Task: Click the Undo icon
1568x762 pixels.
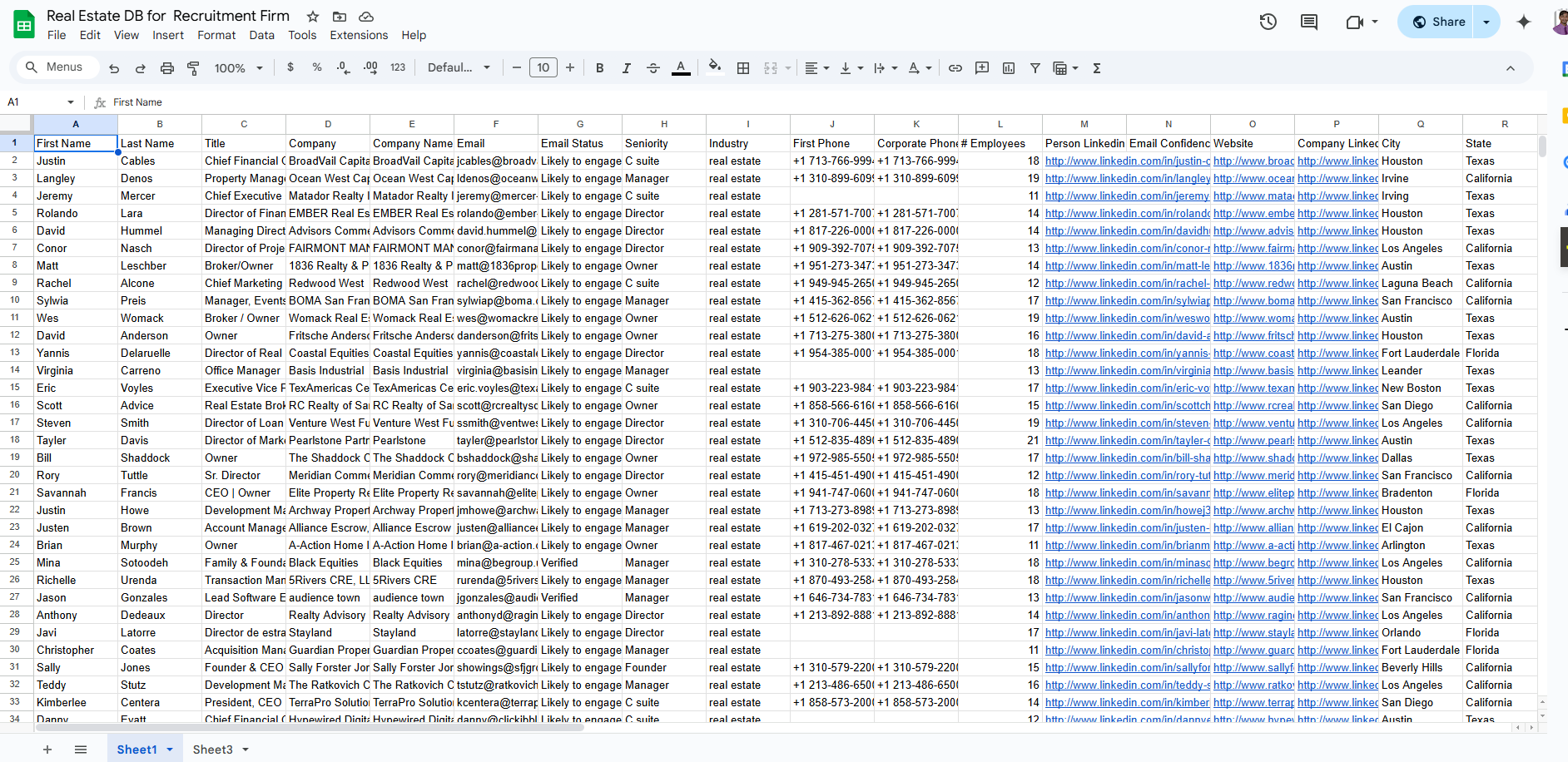Action: click(x=114, y=68)
